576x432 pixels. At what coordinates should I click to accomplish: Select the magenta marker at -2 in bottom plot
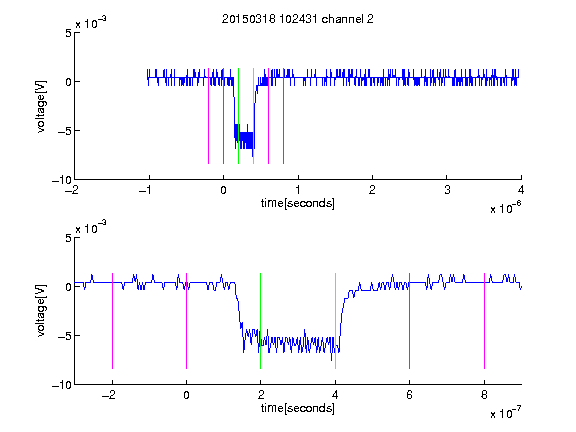[112, 321]
